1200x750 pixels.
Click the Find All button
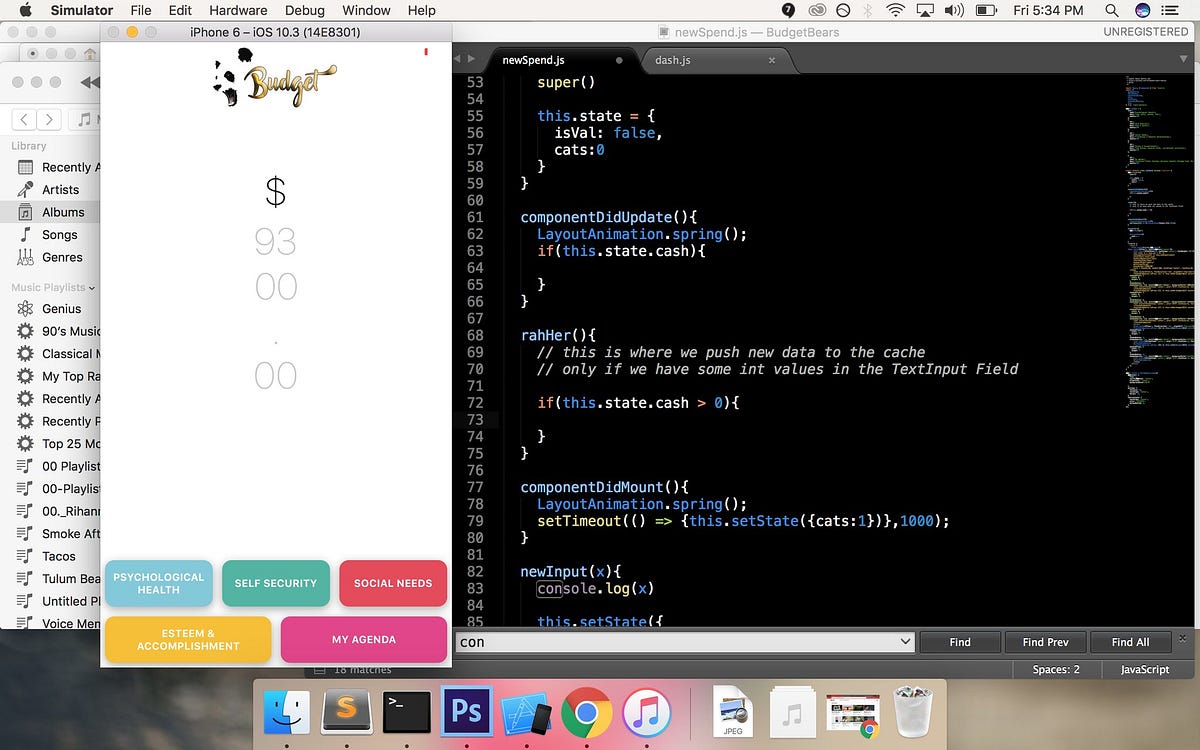coord(1131,641)
